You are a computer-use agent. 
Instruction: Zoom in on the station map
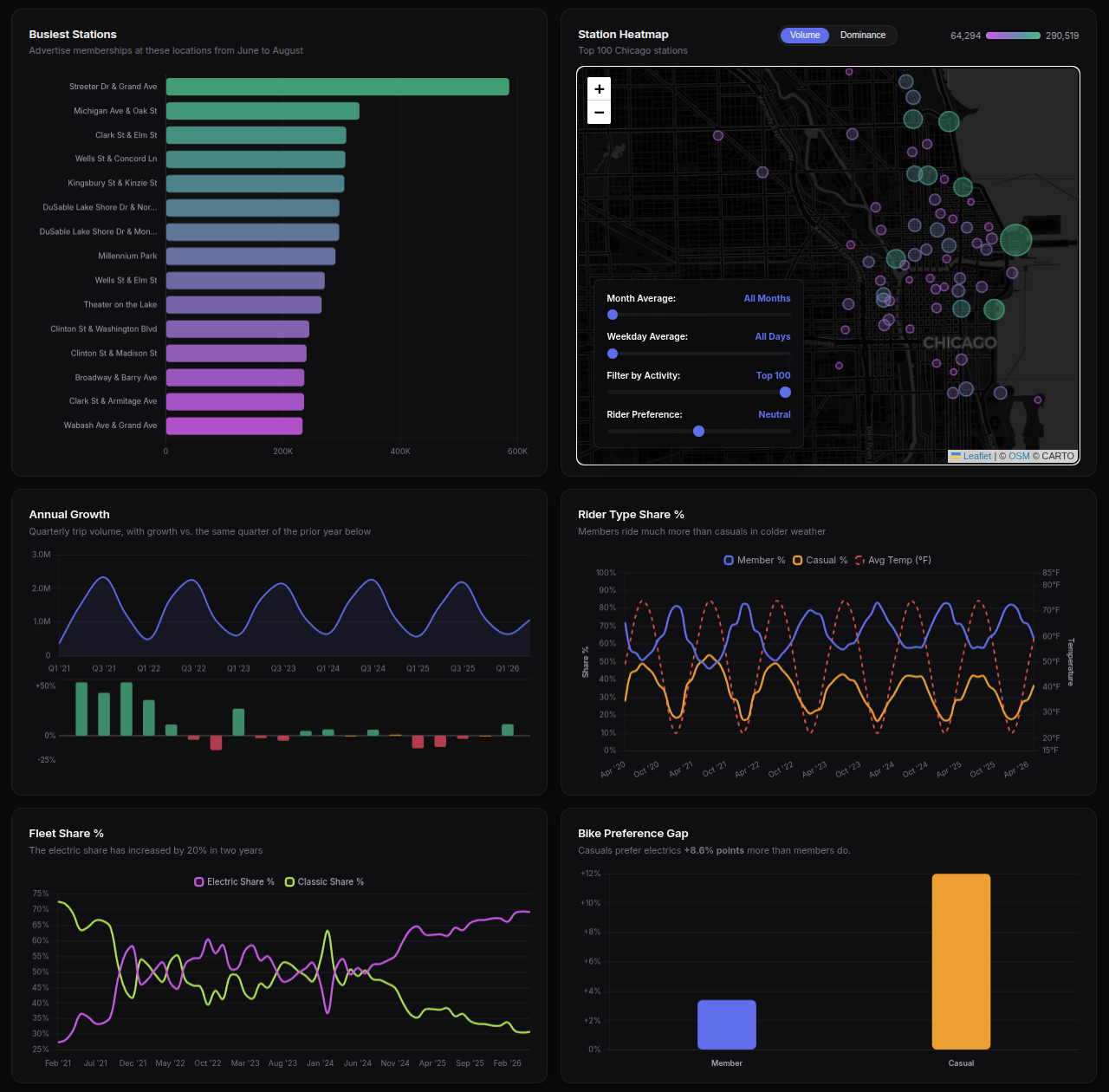[x=599, y=89]
